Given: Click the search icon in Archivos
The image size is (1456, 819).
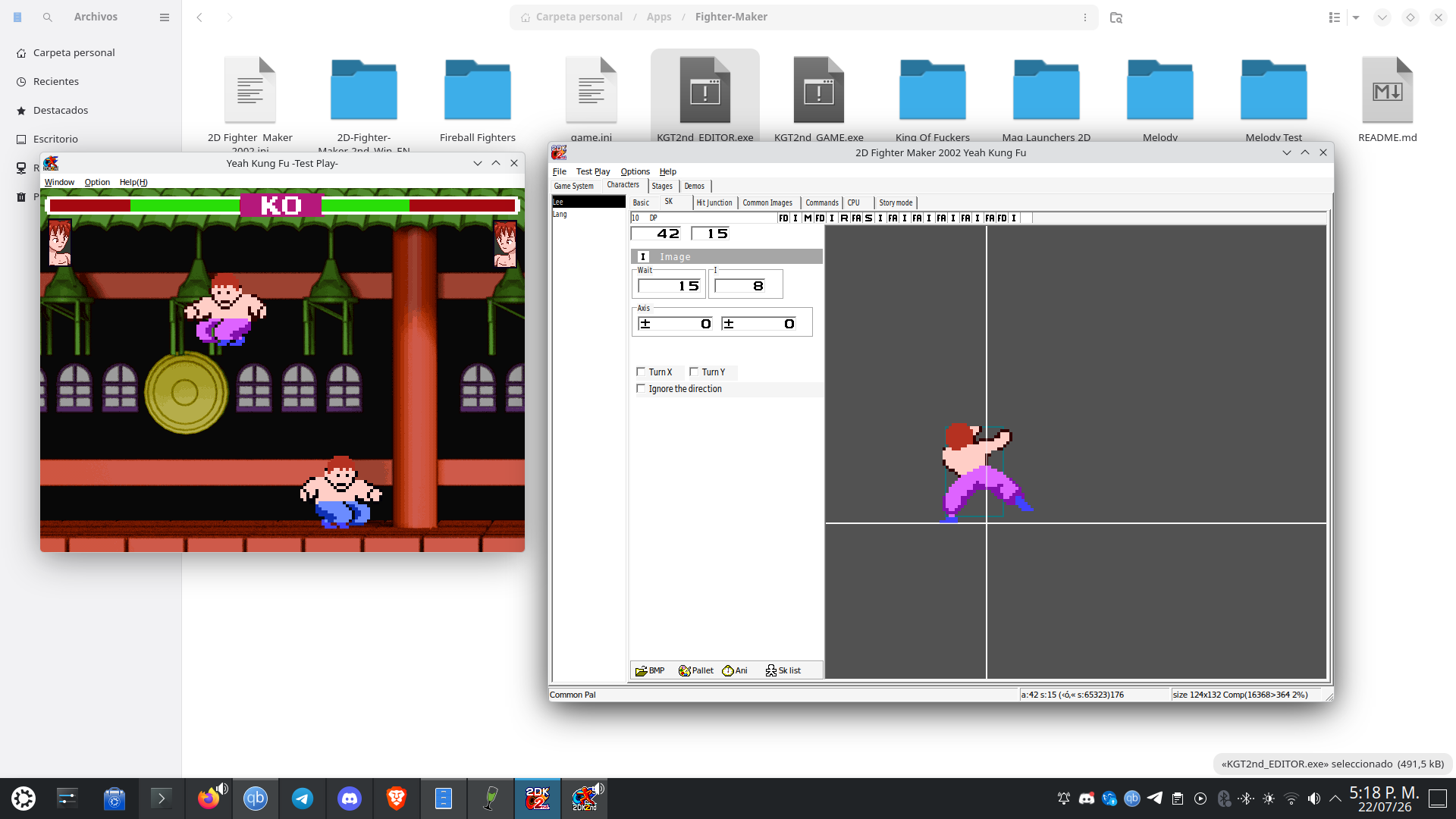Looking at the screenshot, I should pyautogui.click(x=48, y=17).
